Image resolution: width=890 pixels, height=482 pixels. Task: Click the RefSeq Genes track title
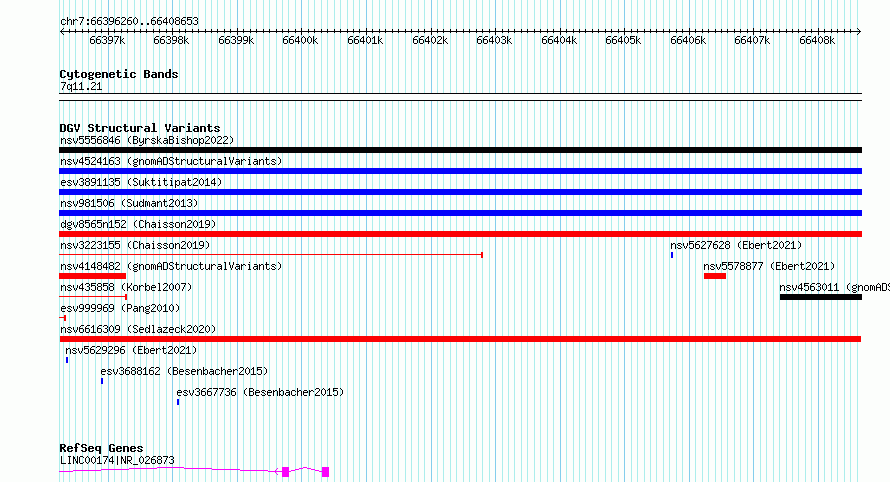101,449
